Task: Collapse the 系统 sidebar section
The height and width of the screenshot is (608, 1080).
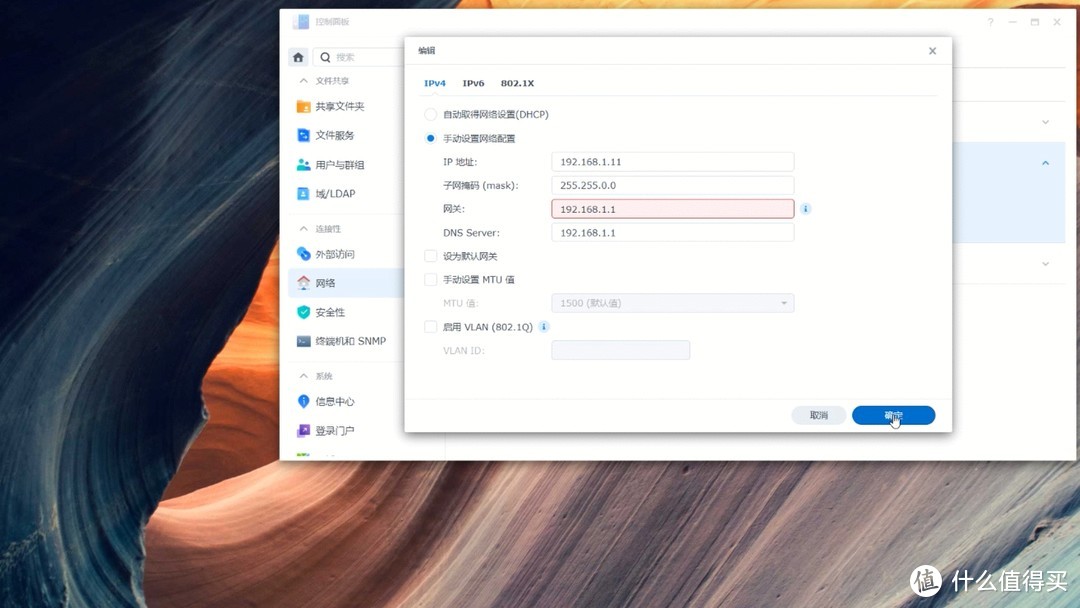Action: (304, 376)
